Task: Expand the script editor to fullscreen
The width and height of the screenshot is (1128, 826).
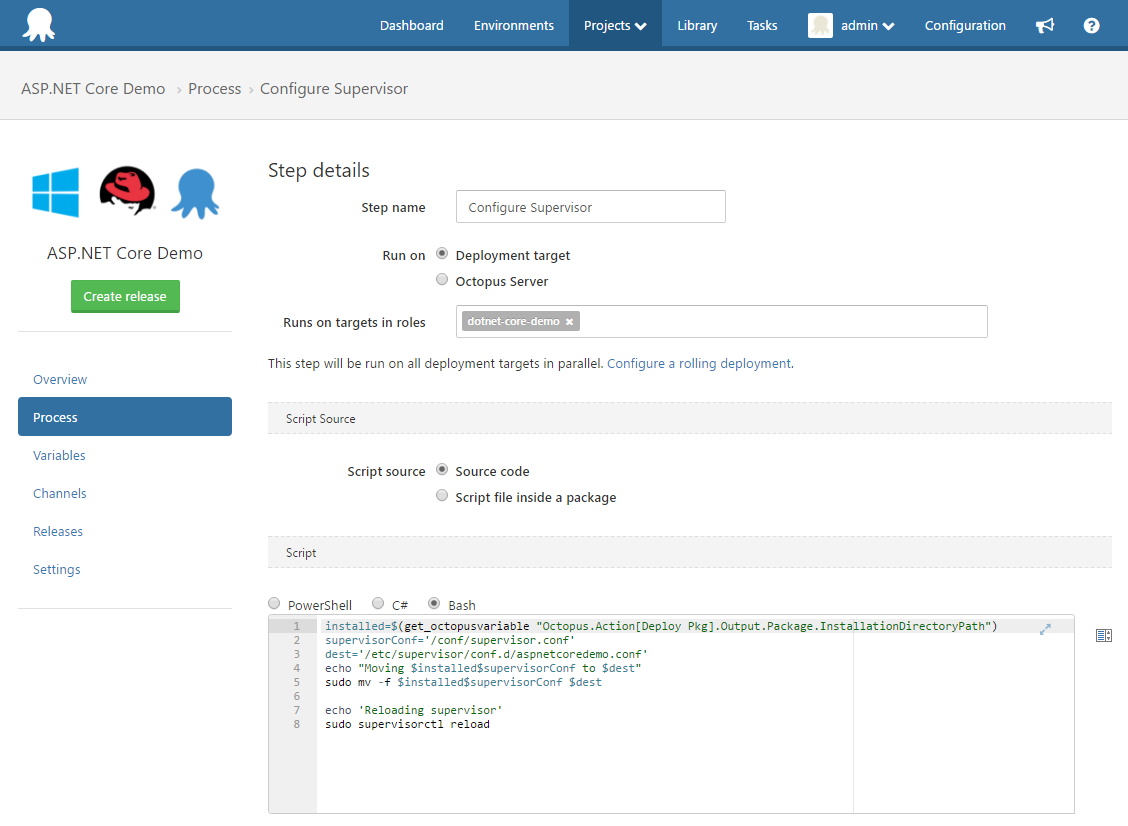Action: click(1046, 629)
